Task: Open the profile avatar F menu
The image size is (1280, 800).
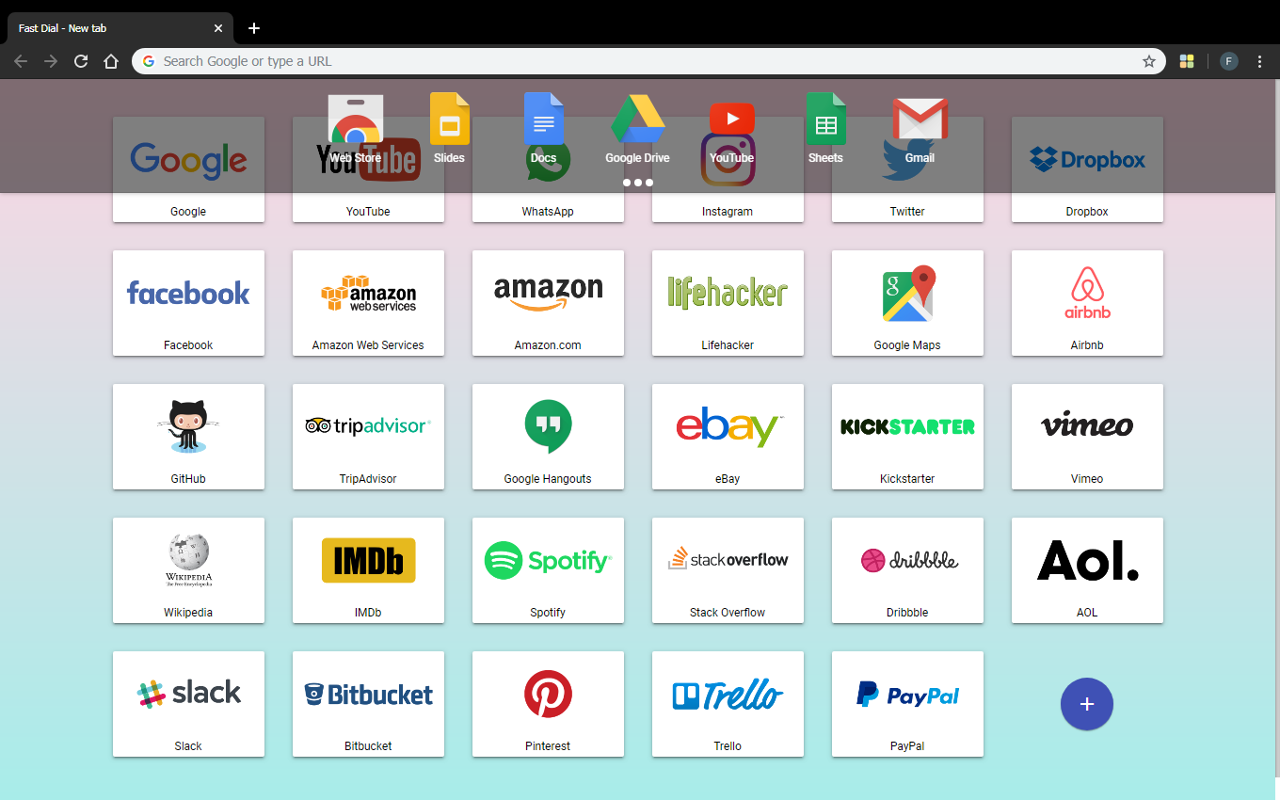Action: tap(1229, 61)
